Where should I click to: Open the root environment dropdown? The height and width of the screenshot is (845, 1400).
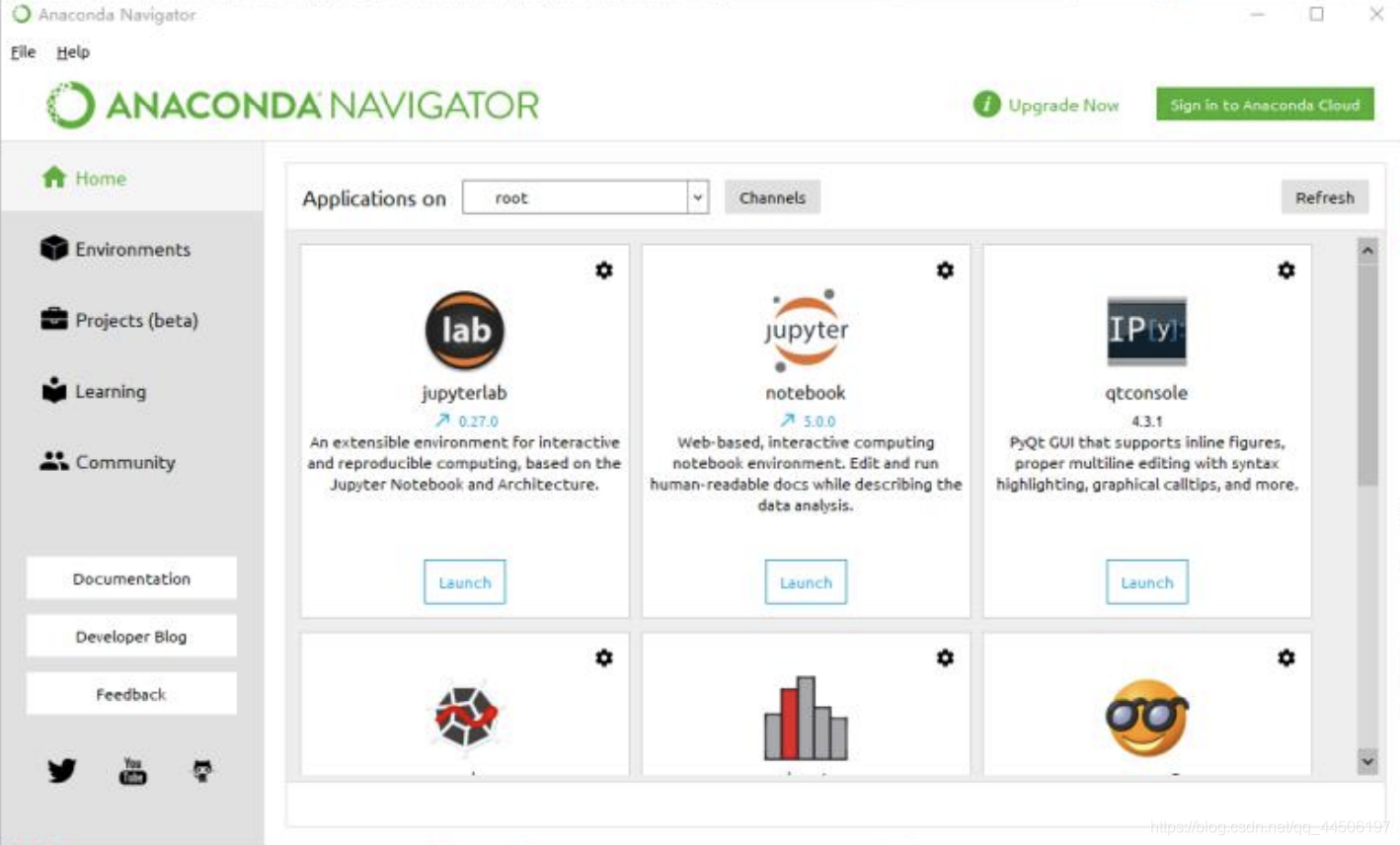tap(585, 197)
